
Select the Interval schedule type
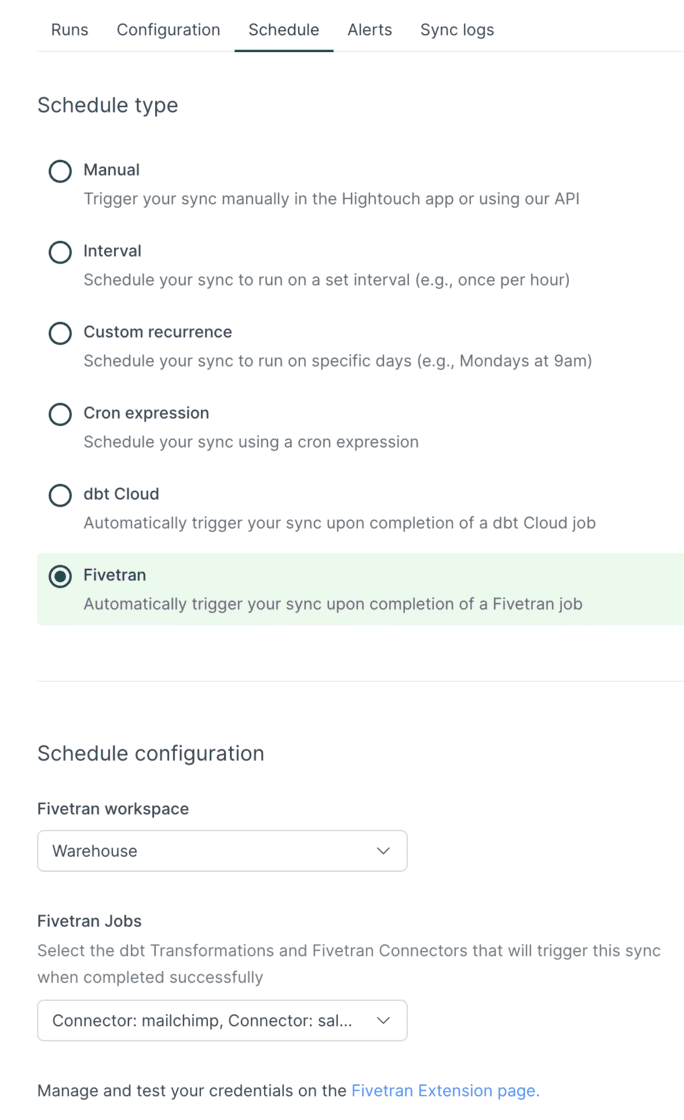pyautogui.click(x=59, y=252)
